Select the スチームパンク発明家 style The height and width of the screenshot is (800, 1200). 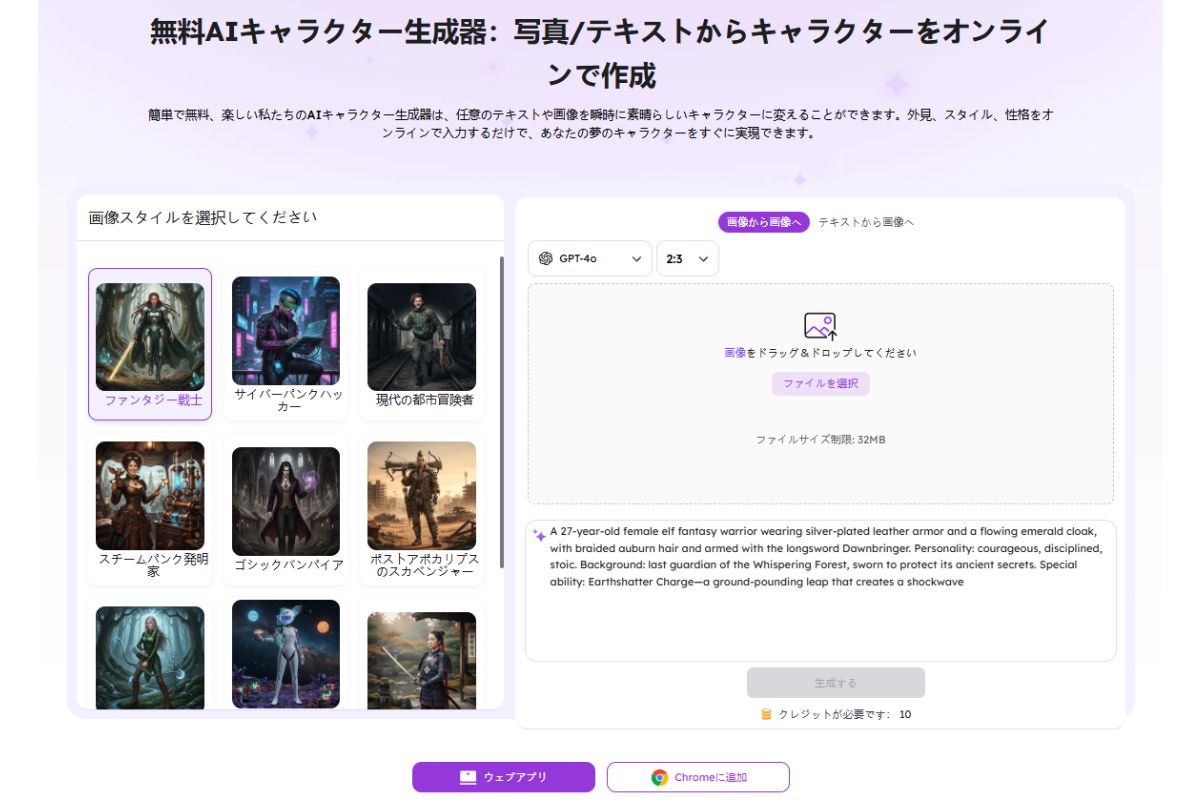pos(150,496)
